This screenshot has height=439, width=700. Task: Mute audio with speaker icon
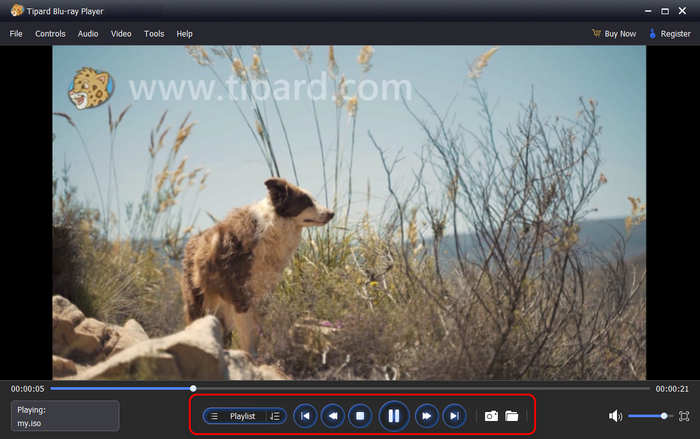click(x=615, y=416)
